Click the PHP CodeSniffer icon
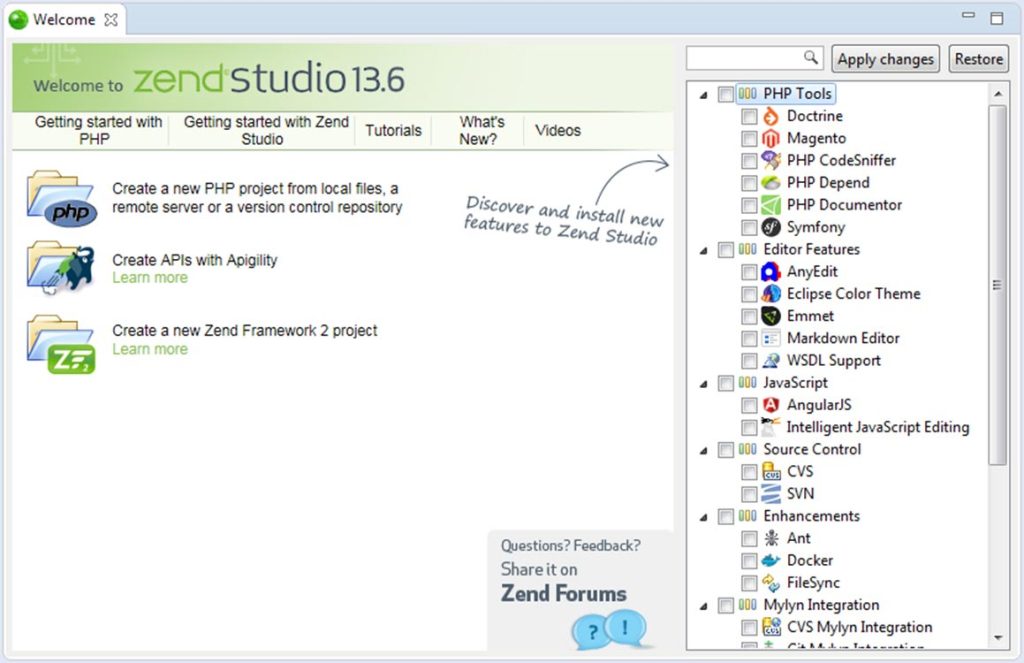The width and height of the screenshot is (1024, 663). pos(771,160)
